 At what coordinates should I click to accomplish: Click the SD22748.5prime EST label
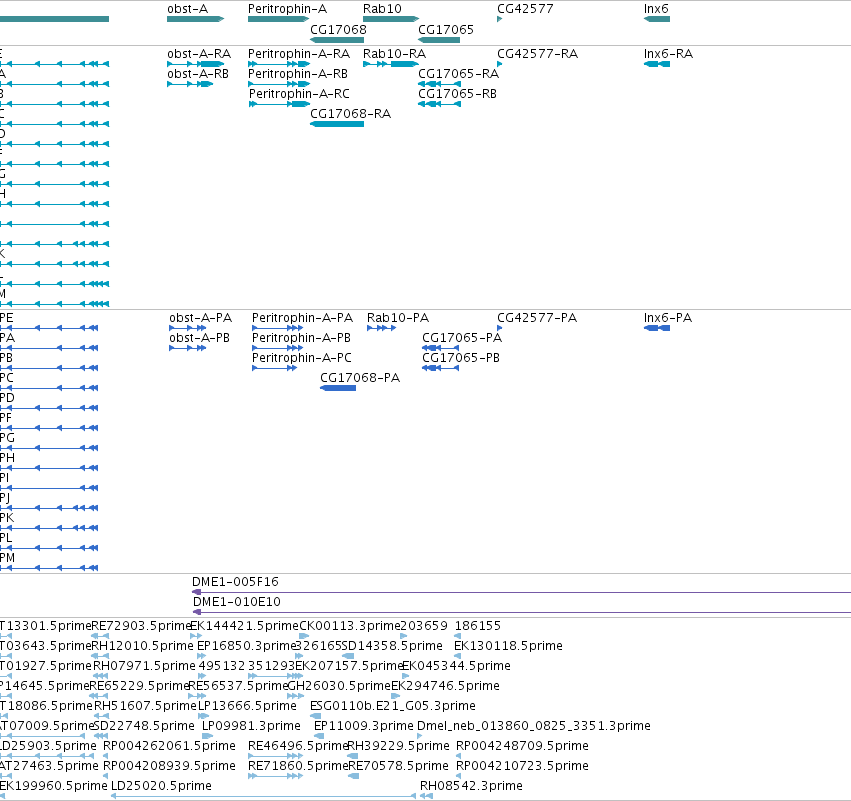(144, 726)
